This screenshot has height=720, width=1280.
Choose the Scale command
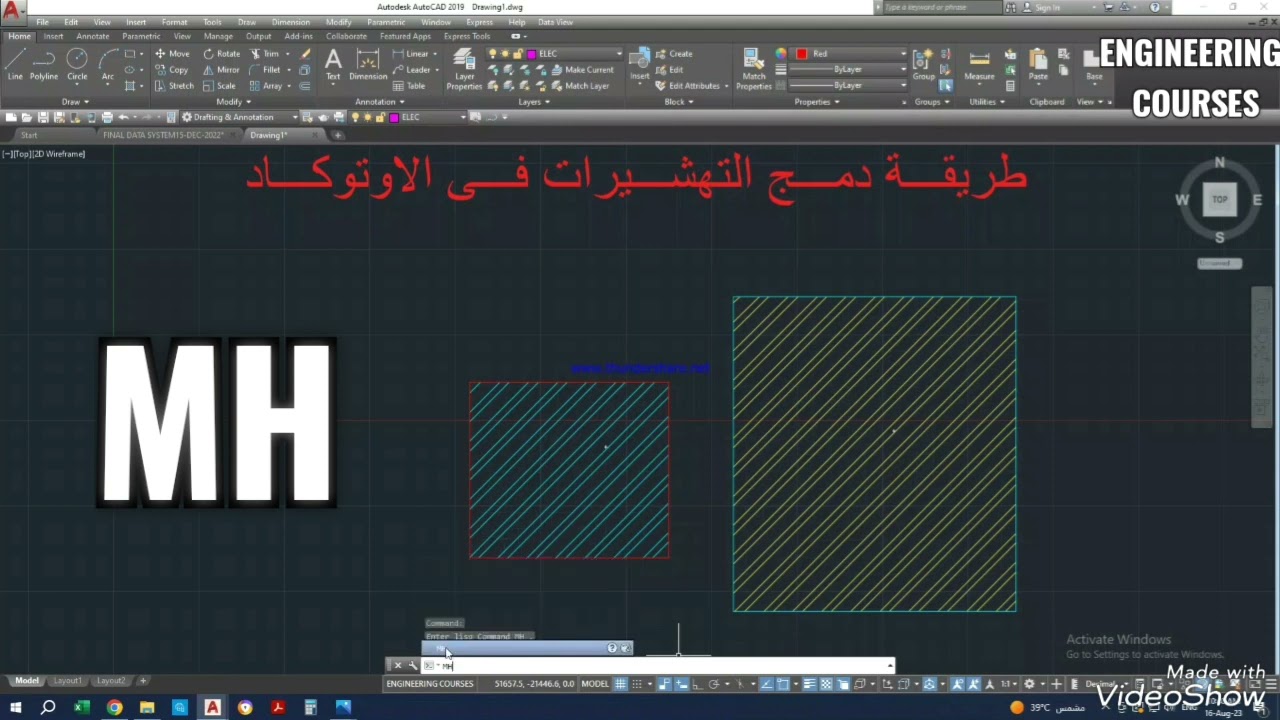tap(220, 86)
